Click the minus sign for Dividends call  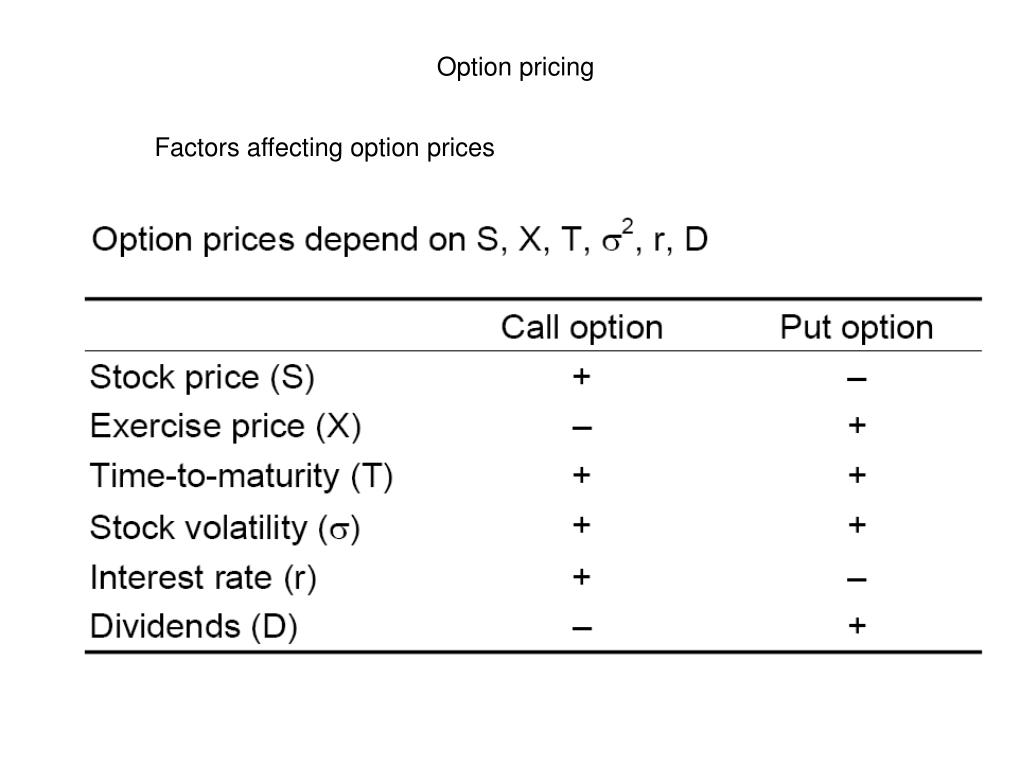(582, 629)
